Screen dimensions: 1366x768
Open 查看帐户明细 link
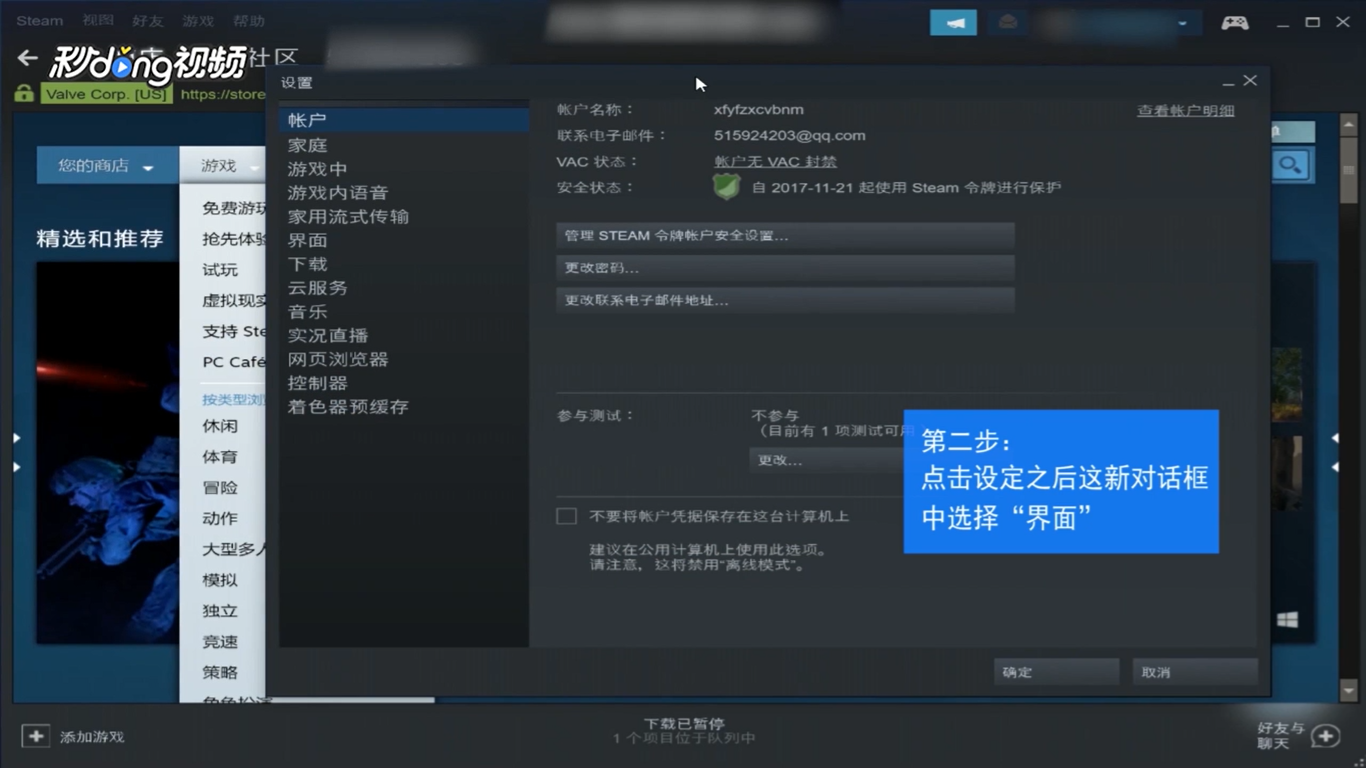click(x=1184, y=110)
